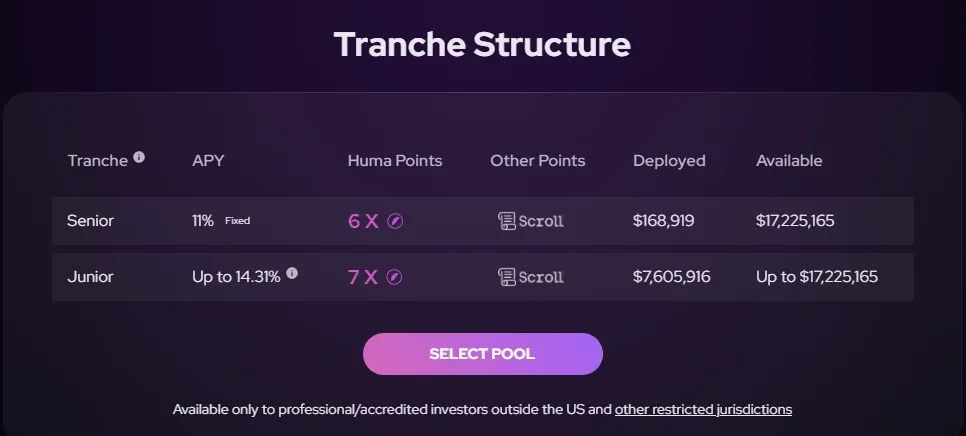Open the other restricted jurisdictions link

(703, 409)
